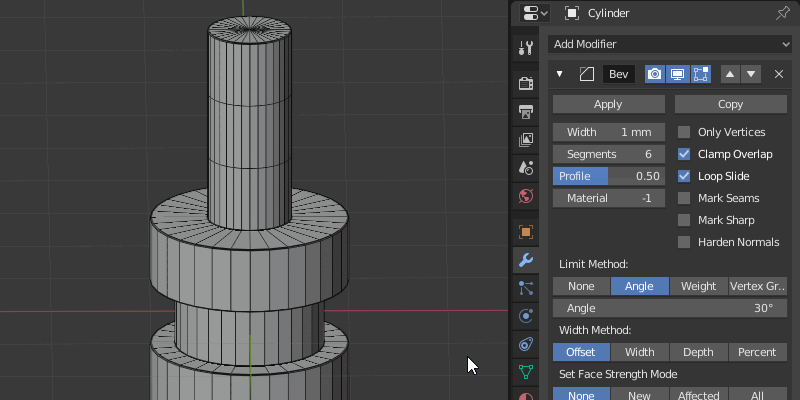
Task: Set Face Strength Mode to New
Action: (639, 394)
